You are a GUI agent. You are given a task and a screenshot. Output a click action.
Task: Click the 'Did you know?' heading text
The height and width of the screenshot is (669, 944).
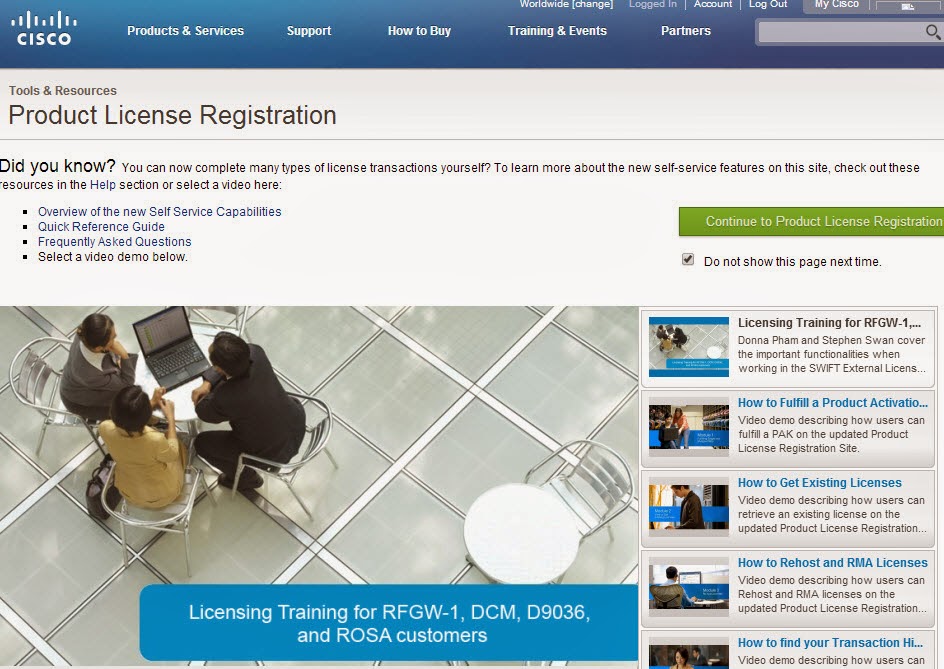click(x=58, y=166)
